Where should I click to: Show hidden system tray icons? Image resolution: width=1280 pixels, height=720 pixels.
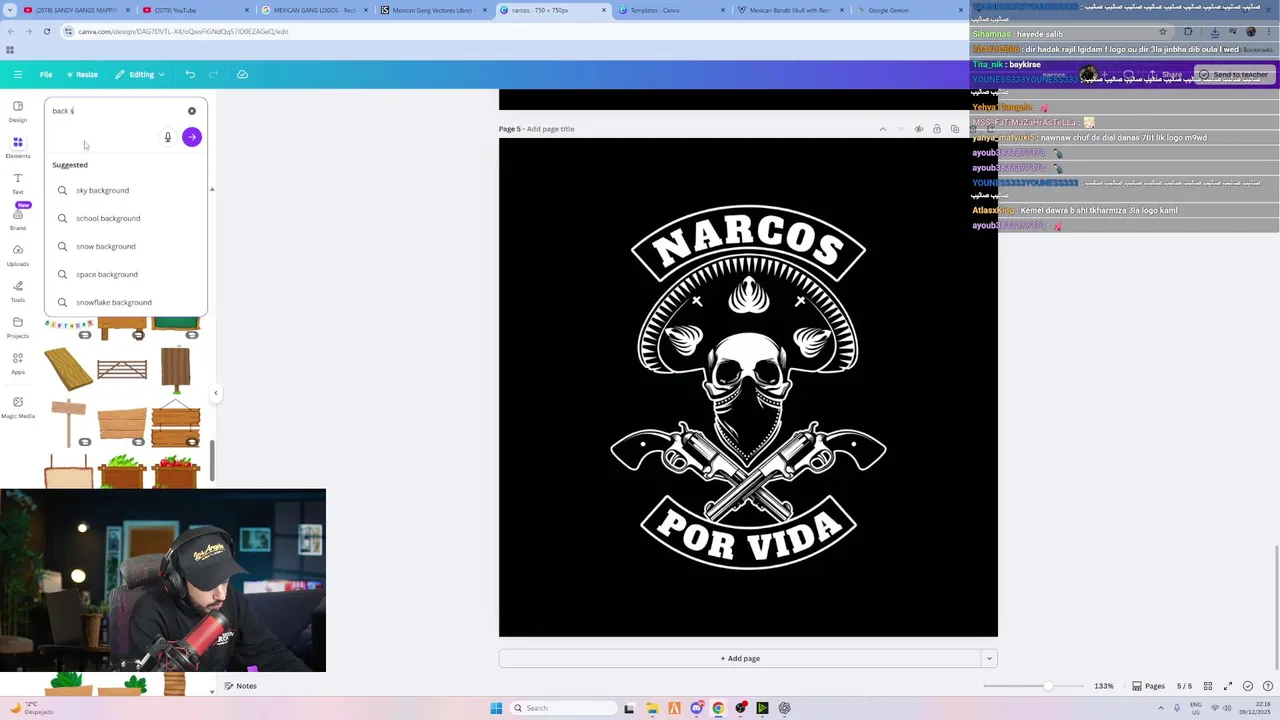(1160, 708)
